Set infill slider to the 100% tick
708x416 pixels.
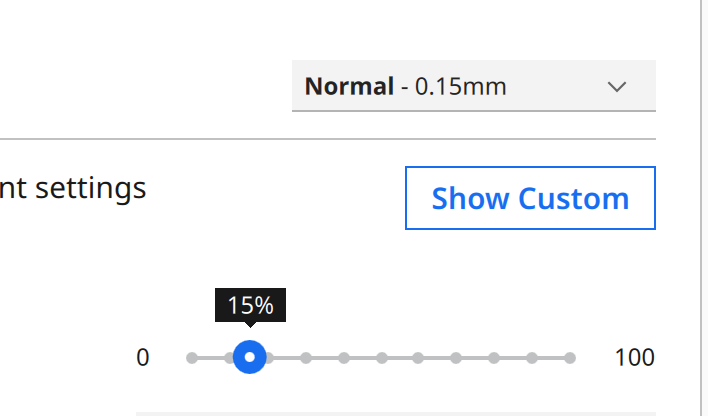570,357
